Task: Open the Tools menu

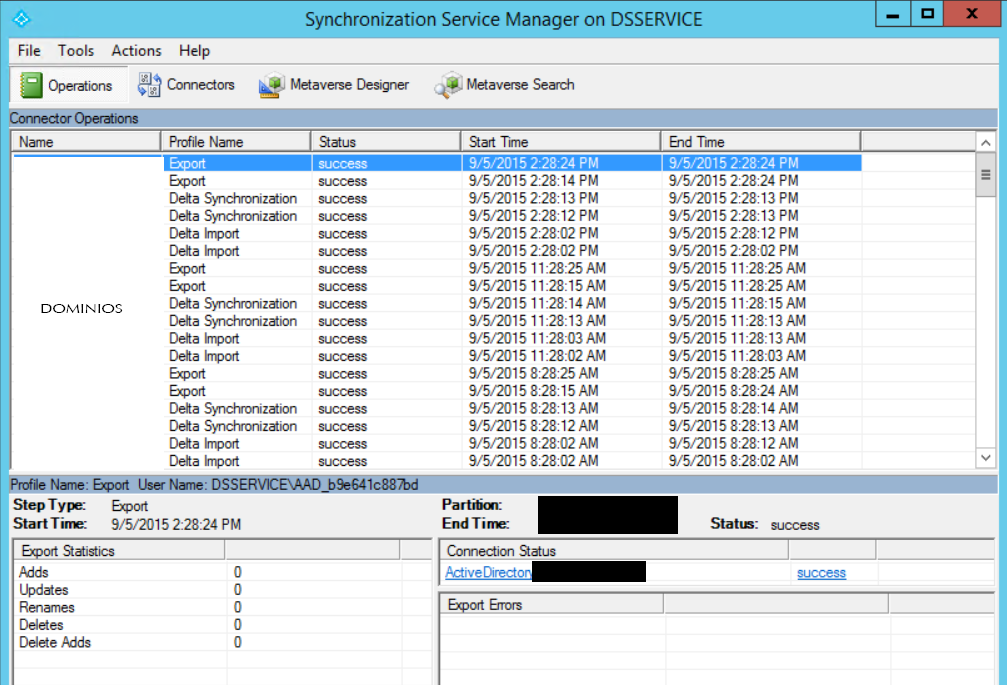Action: pyautogui.click(x=75, y=50)
